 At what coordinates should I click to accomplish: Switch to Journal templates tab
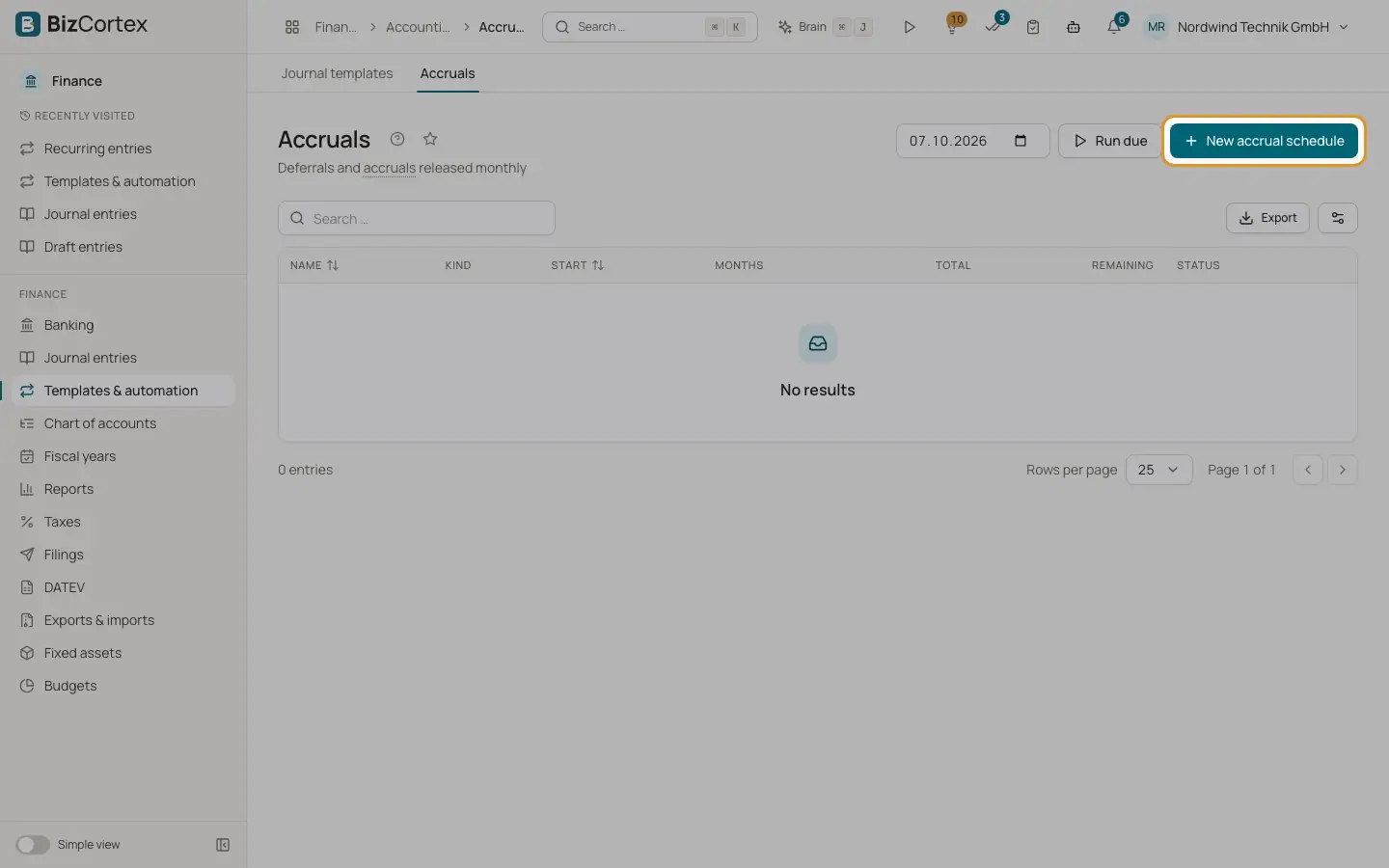(x=337, y=73)
